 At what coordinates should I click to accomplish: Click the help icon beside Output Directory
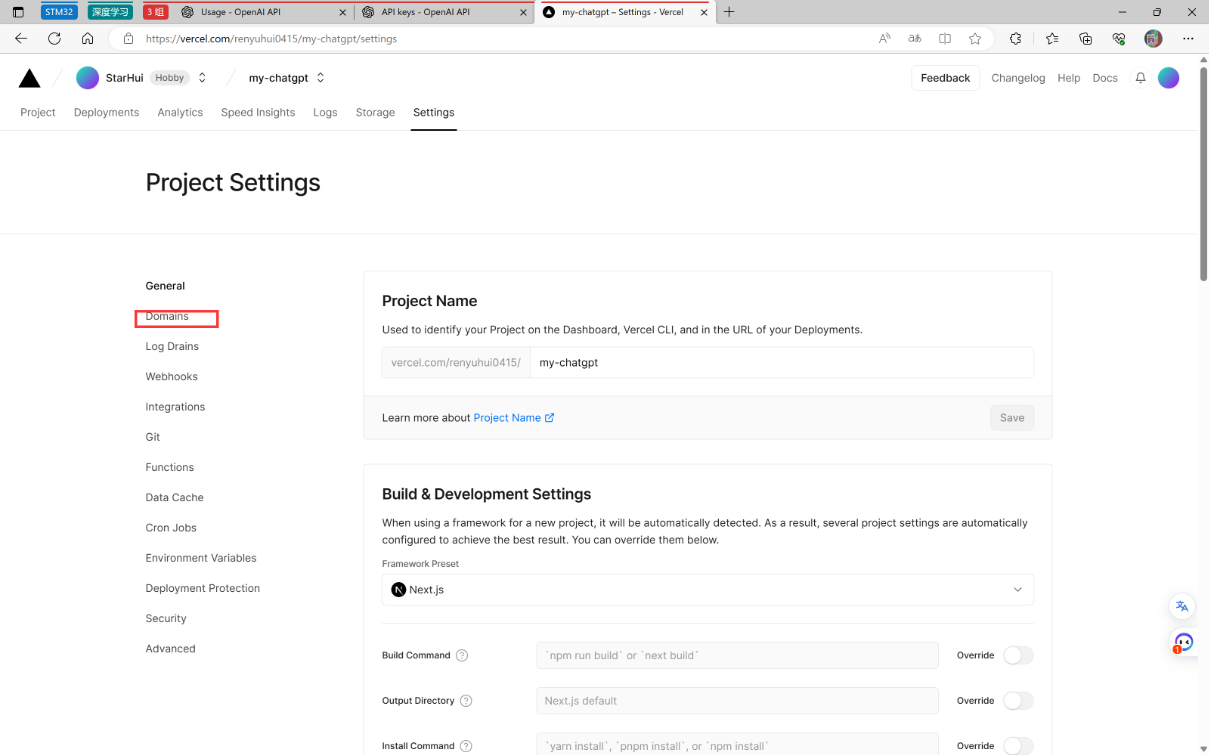[x=466, y=701]
